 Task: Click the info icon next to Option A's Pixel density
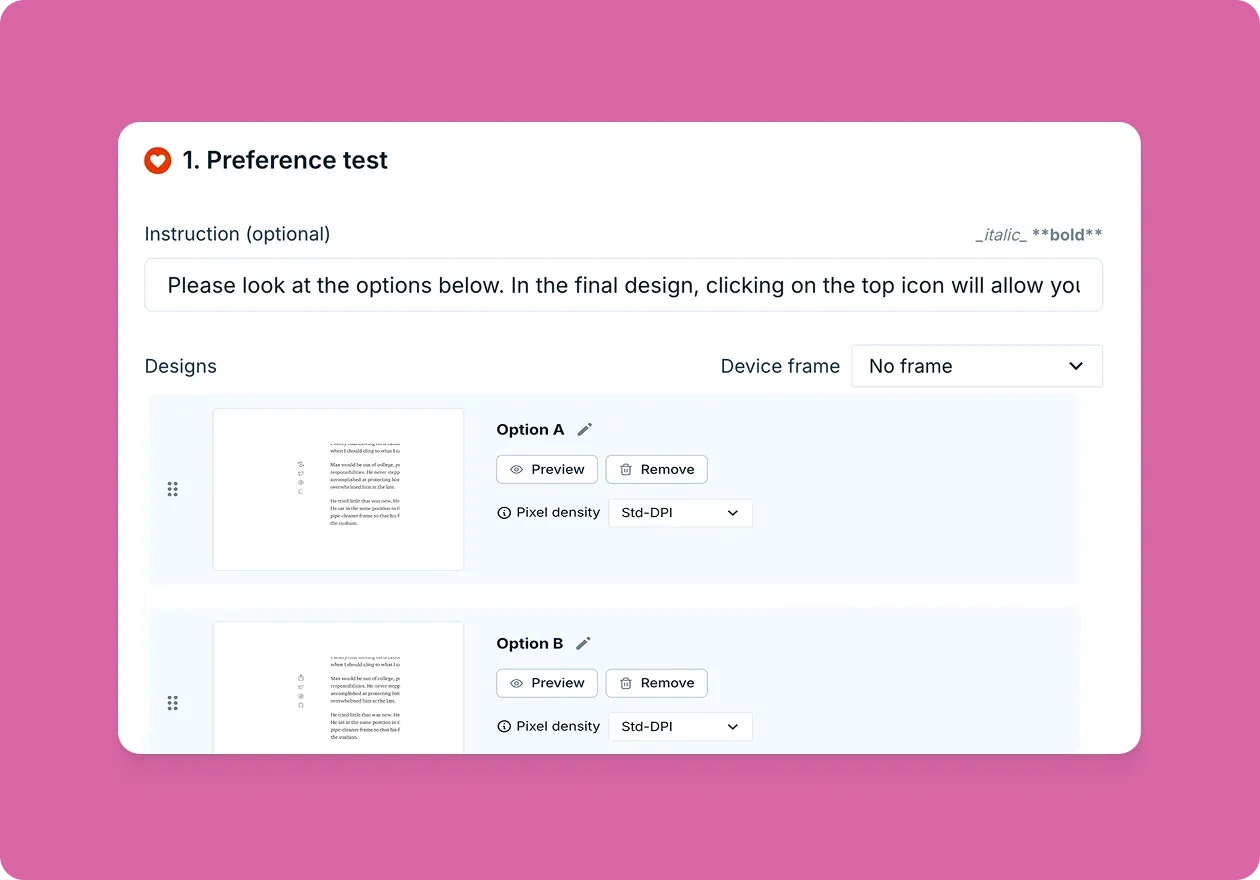502,512
